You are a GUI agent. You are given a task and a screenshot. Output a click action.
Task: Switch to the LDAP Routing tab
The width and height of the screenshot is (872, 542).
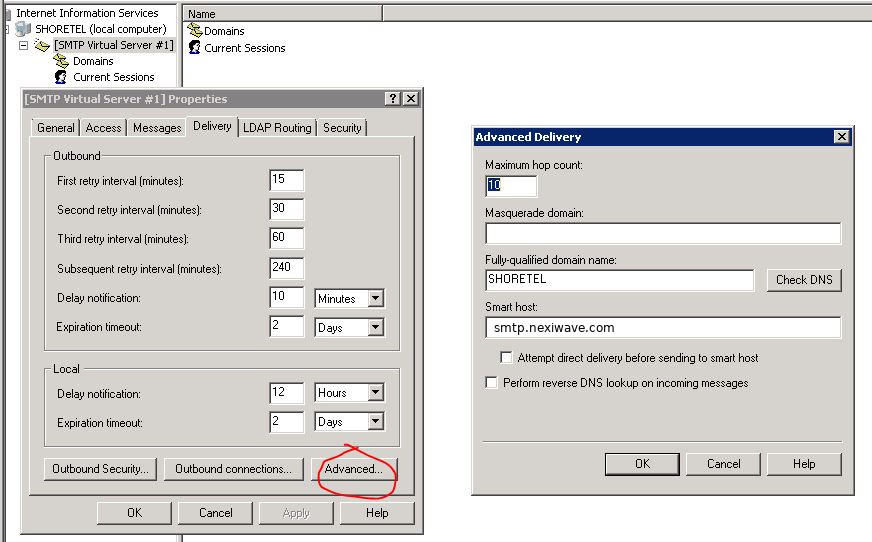(x=278, y=128)
